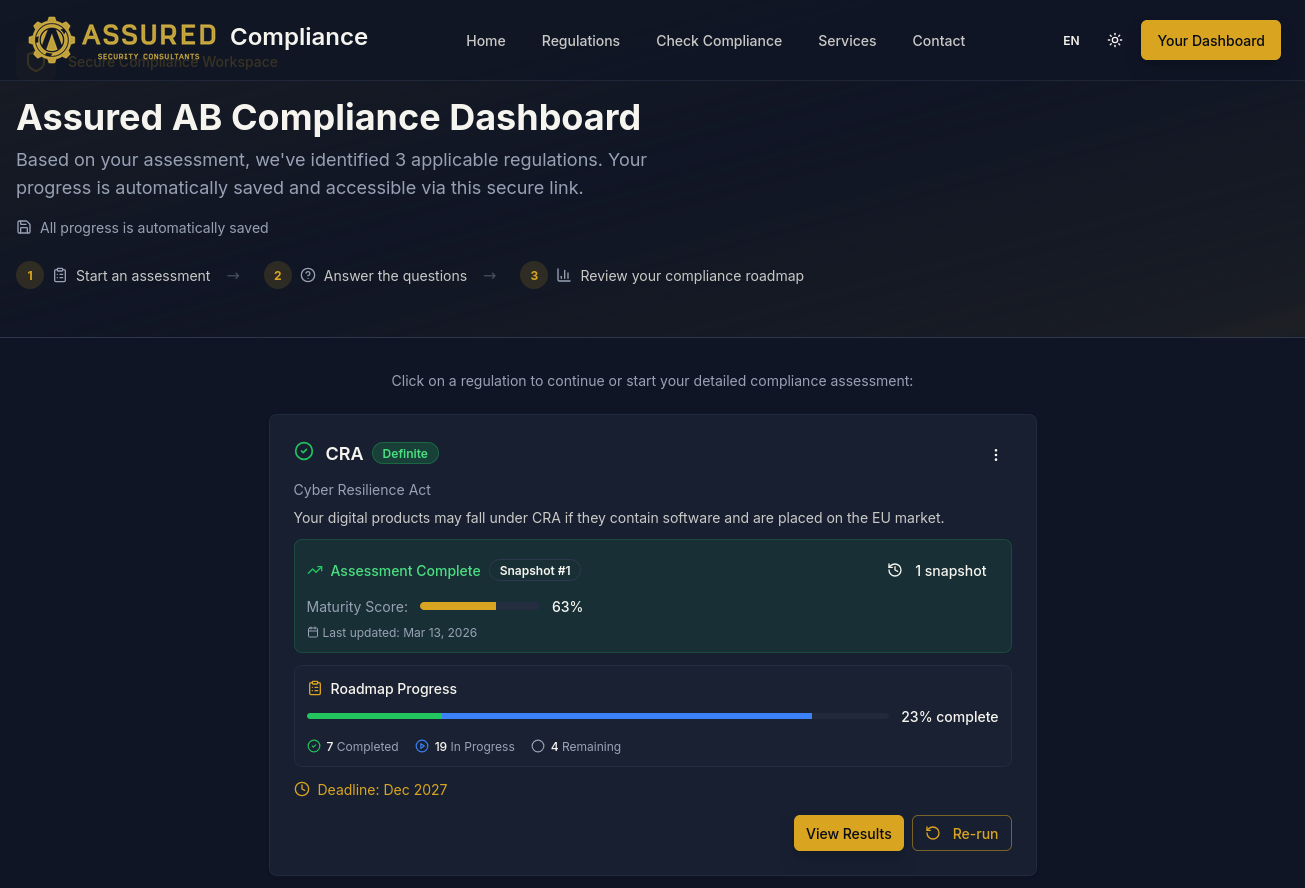Open the Services menu item
The image size is (1305, 888).
click(x=847, y=41)
